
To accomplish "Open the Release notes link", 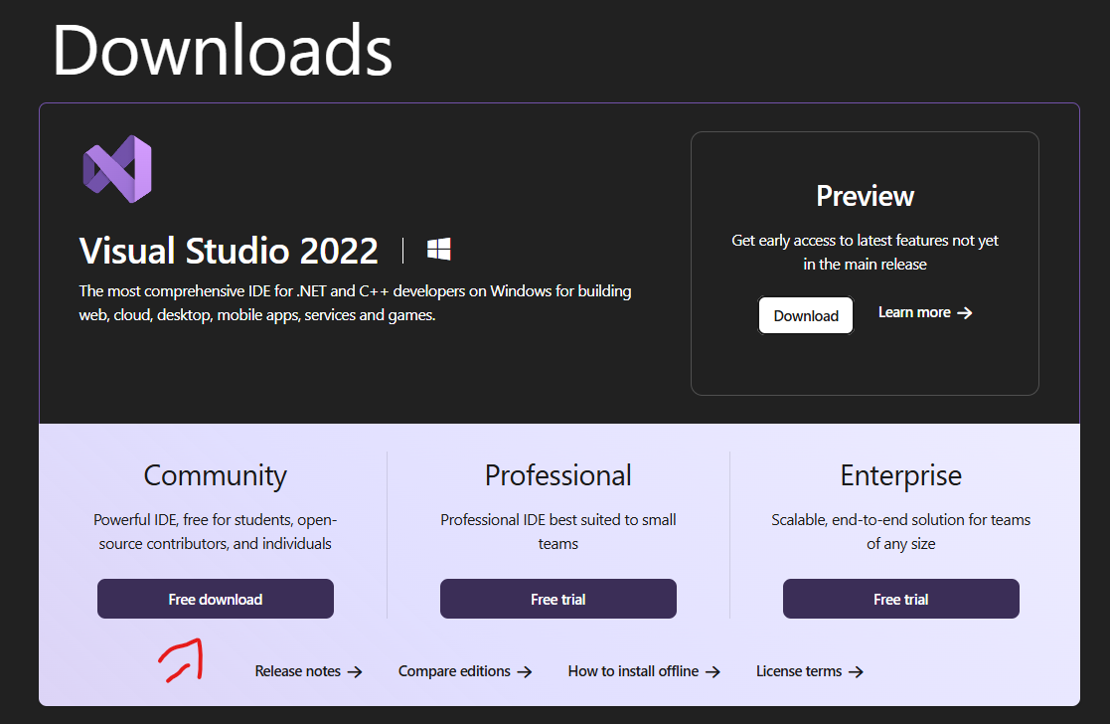I will click(297, 671).
